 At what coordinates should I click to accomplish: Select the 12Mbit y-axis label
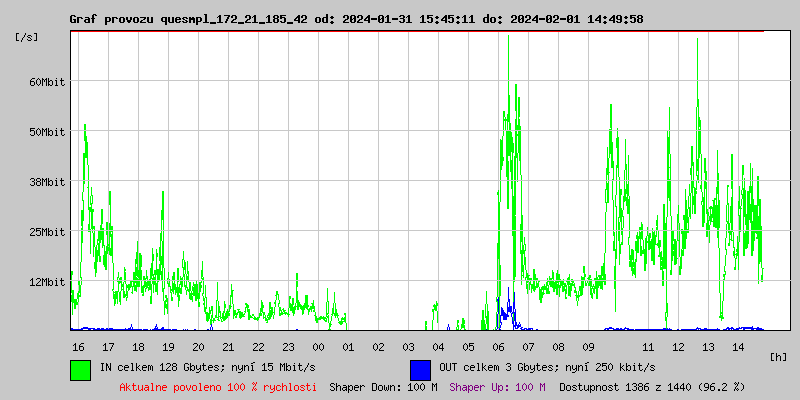[x=47, y=282]
